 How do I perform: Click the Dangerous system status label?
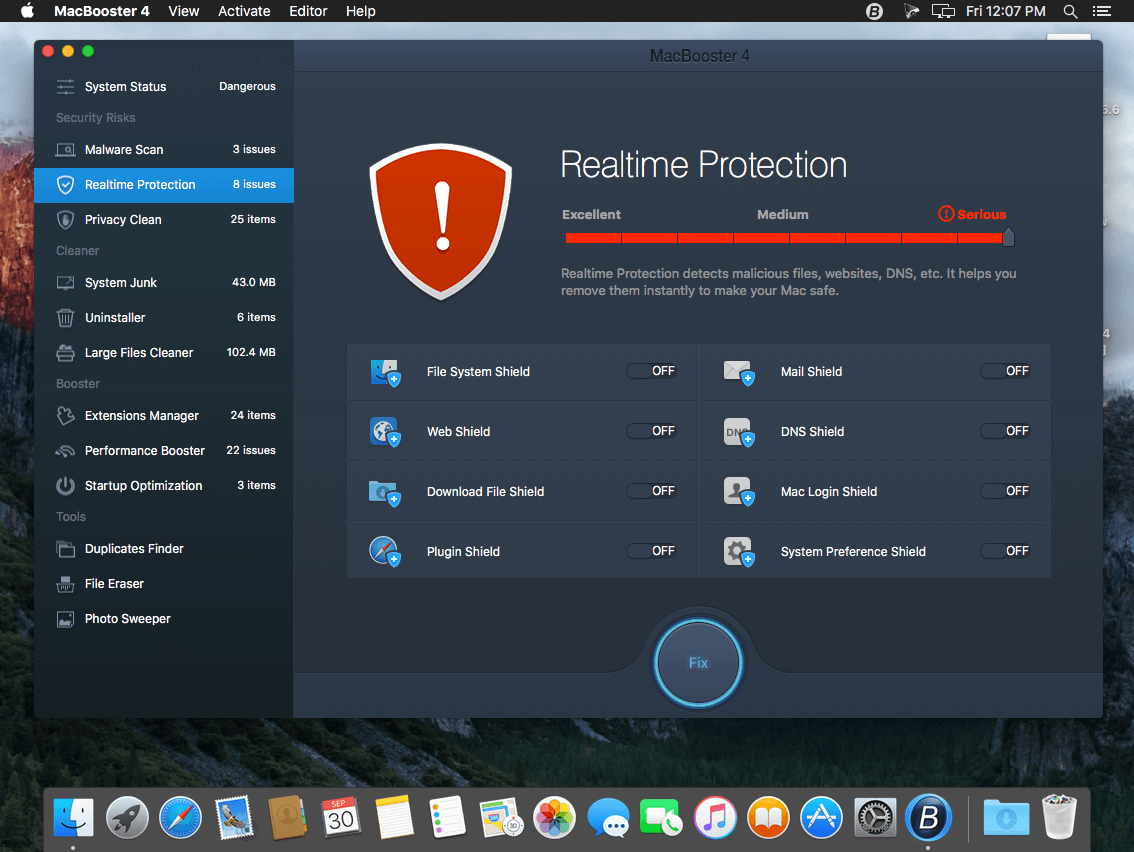coord(247,86)
